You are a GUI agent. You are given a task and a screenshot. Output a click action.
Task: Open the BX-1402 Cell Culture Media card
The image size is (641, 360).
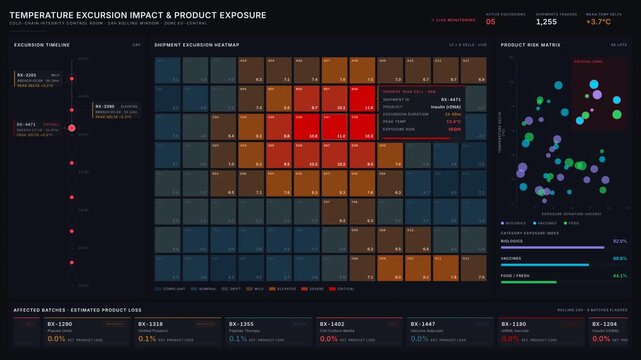(x=359, y=332)
